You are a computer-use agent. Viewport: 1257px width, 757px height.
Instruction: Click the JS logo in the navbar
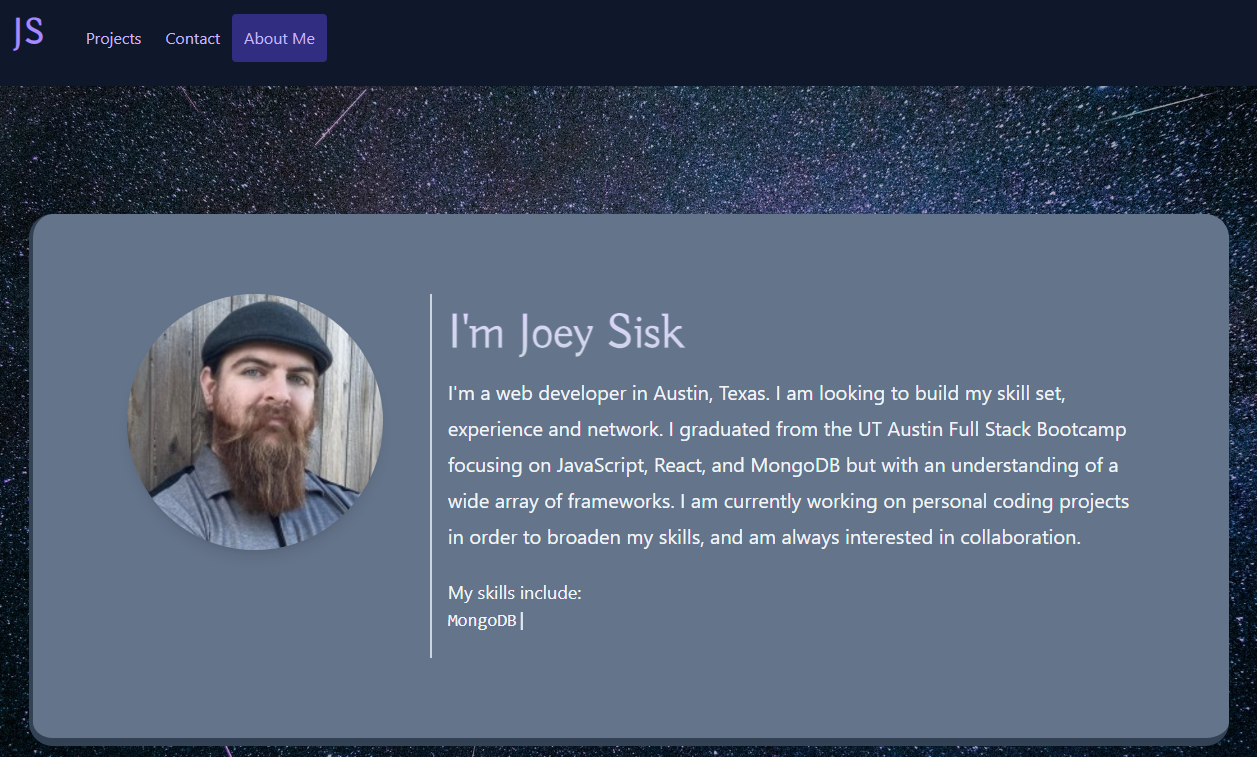coord(28,32)
